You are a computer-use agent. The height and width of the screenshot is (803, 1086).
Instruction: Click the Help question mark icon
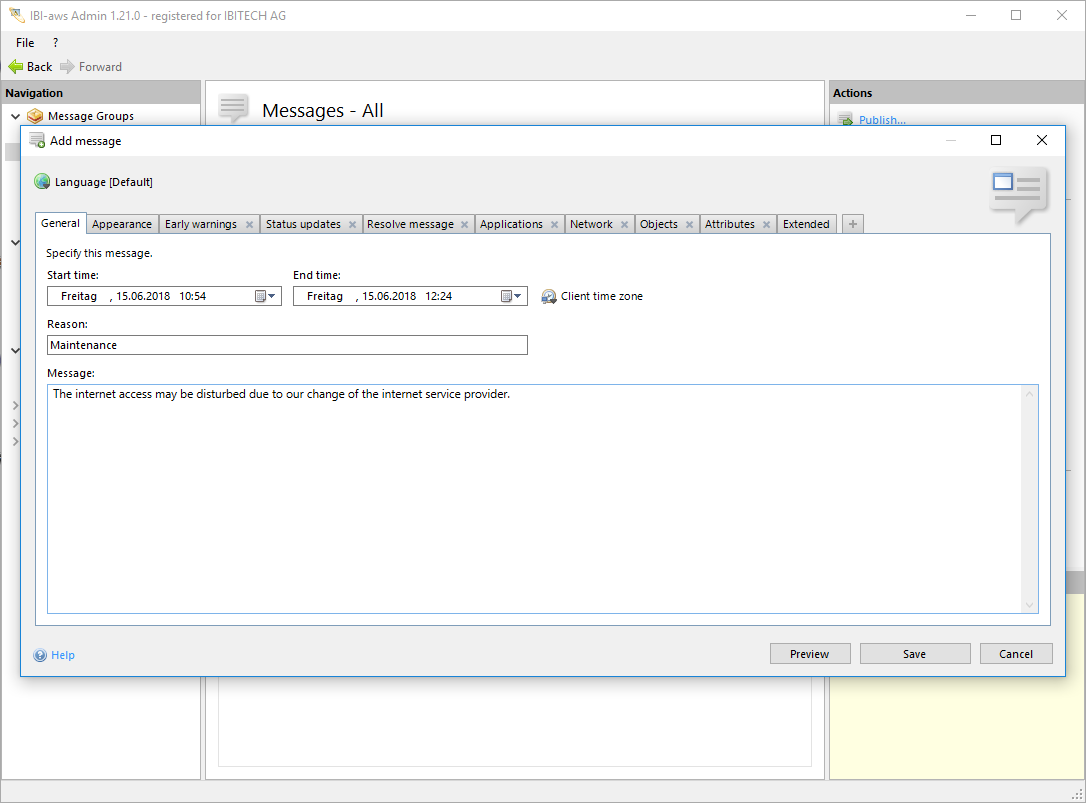40,656
